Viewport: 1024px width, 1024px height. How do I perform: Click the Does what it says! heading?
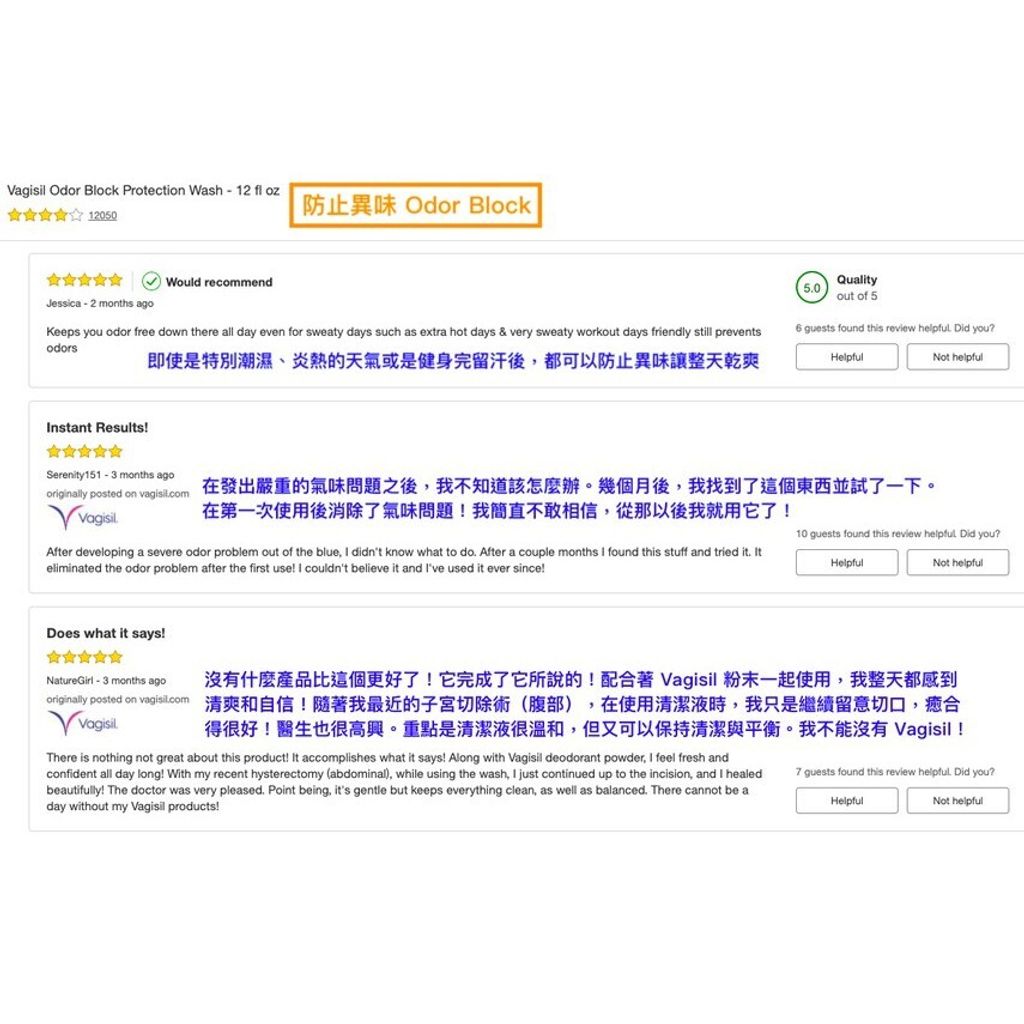click(106, 633)
